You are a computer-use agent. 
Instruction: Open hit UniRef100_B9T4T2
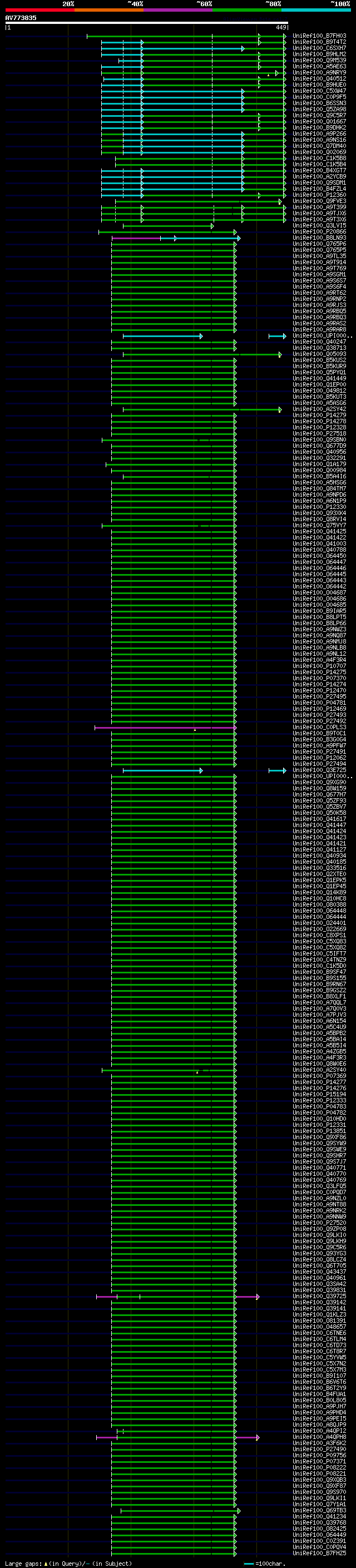(x=319, y=42)
